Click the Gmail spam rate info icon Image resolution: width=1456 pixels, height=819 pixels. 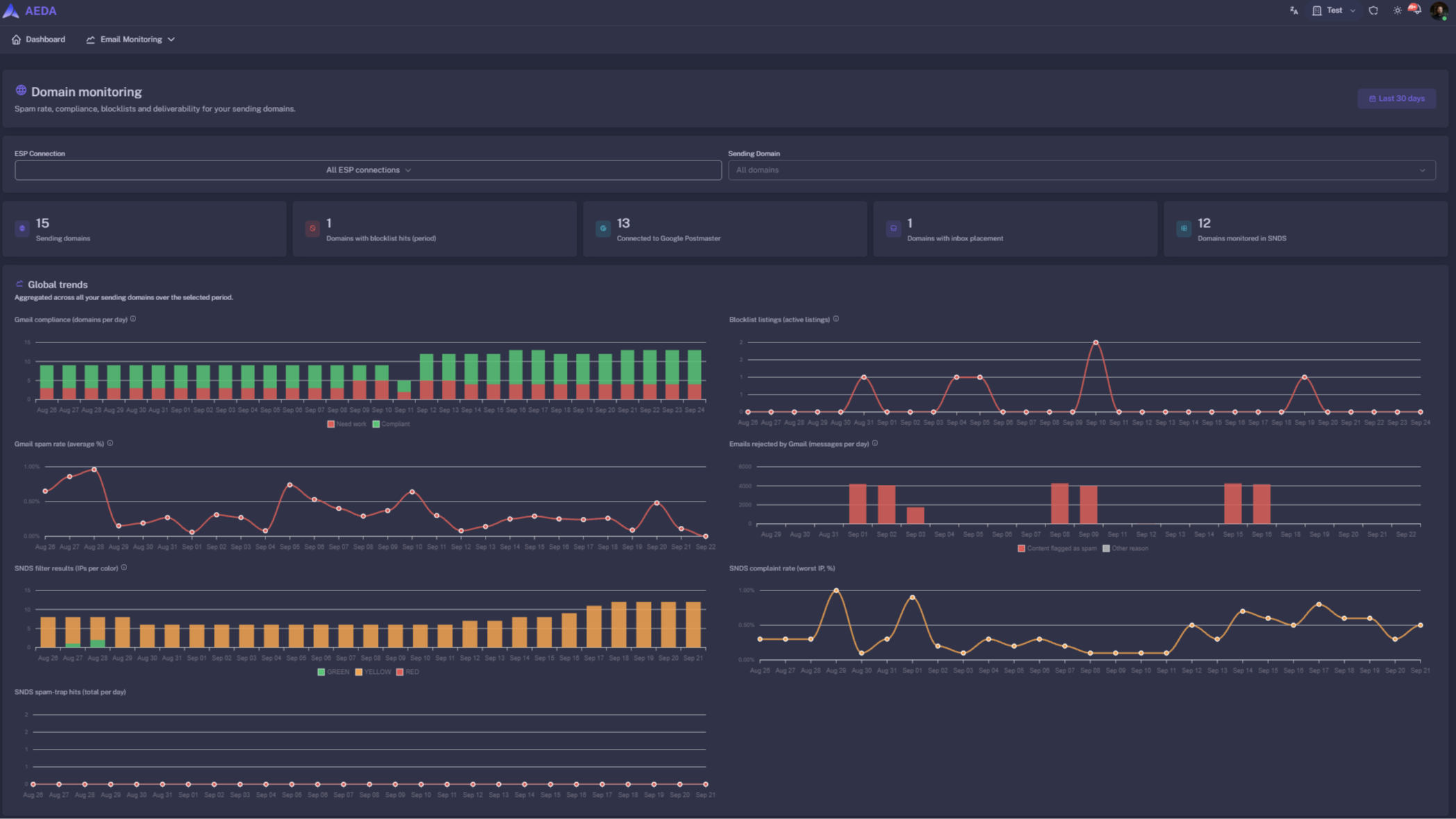pos(110,443)
